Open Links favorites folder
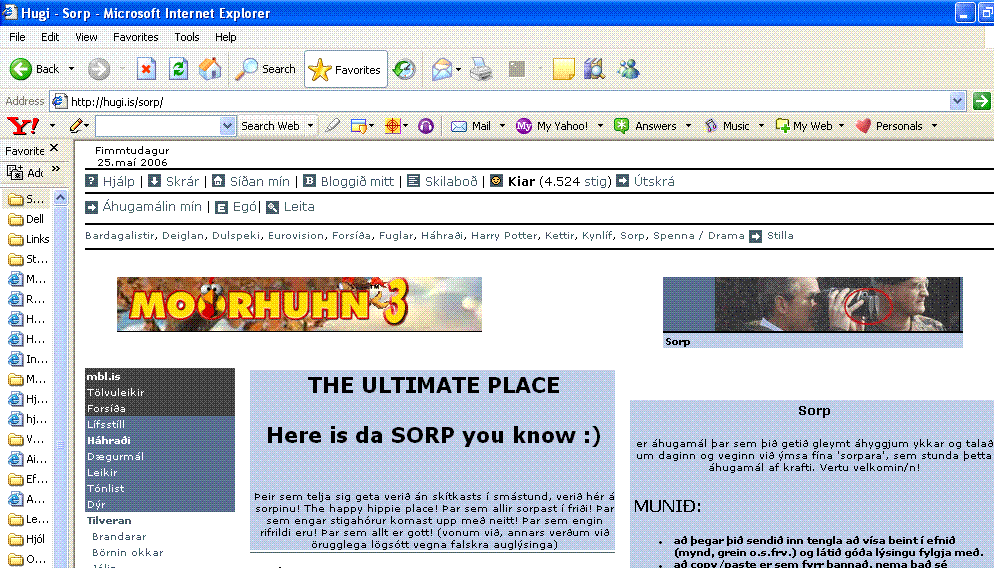The height and width of the screenshot is (568, 994). click(29, 239)
